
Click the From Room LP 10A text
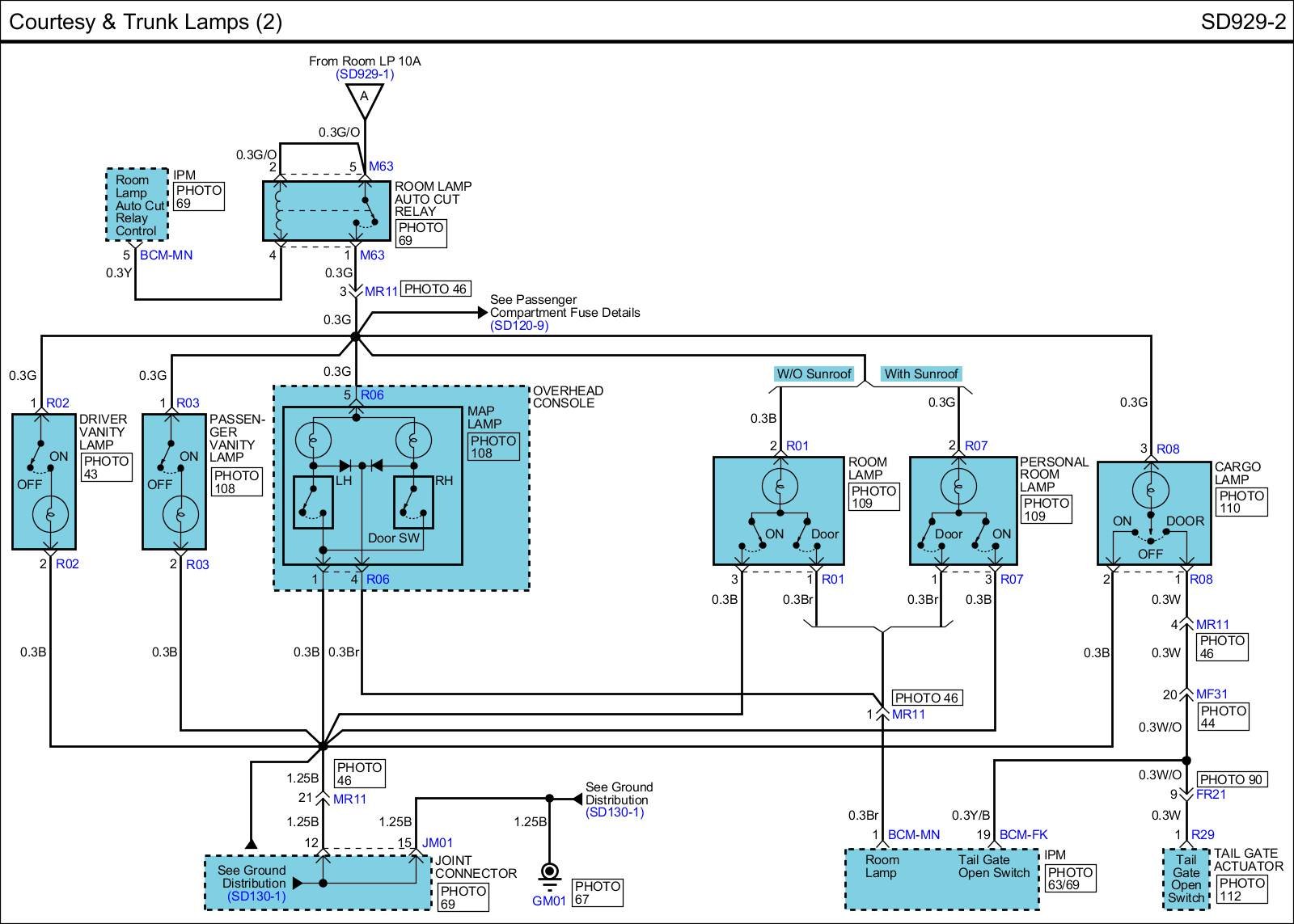[365, 61]
